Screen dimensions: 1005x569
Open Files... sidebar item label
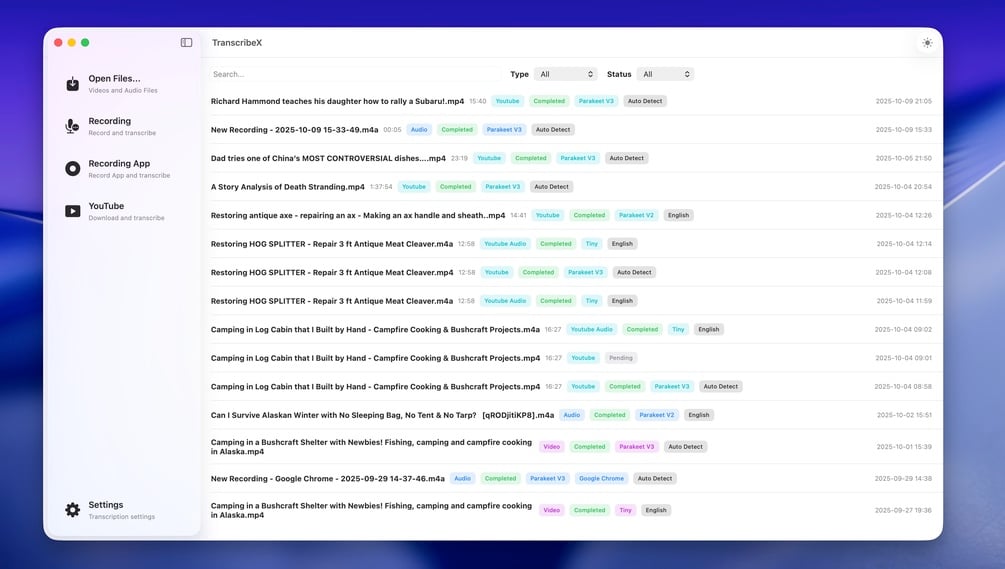point(114,78)
